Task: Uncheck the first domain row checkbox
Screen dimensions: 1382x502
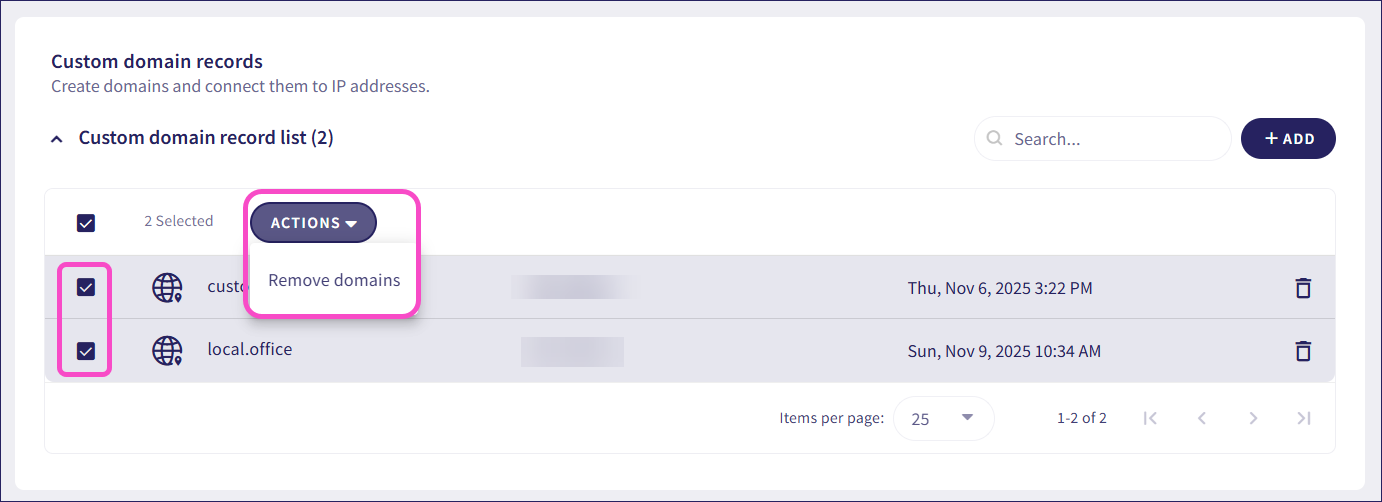Action: tap(86, 288)
